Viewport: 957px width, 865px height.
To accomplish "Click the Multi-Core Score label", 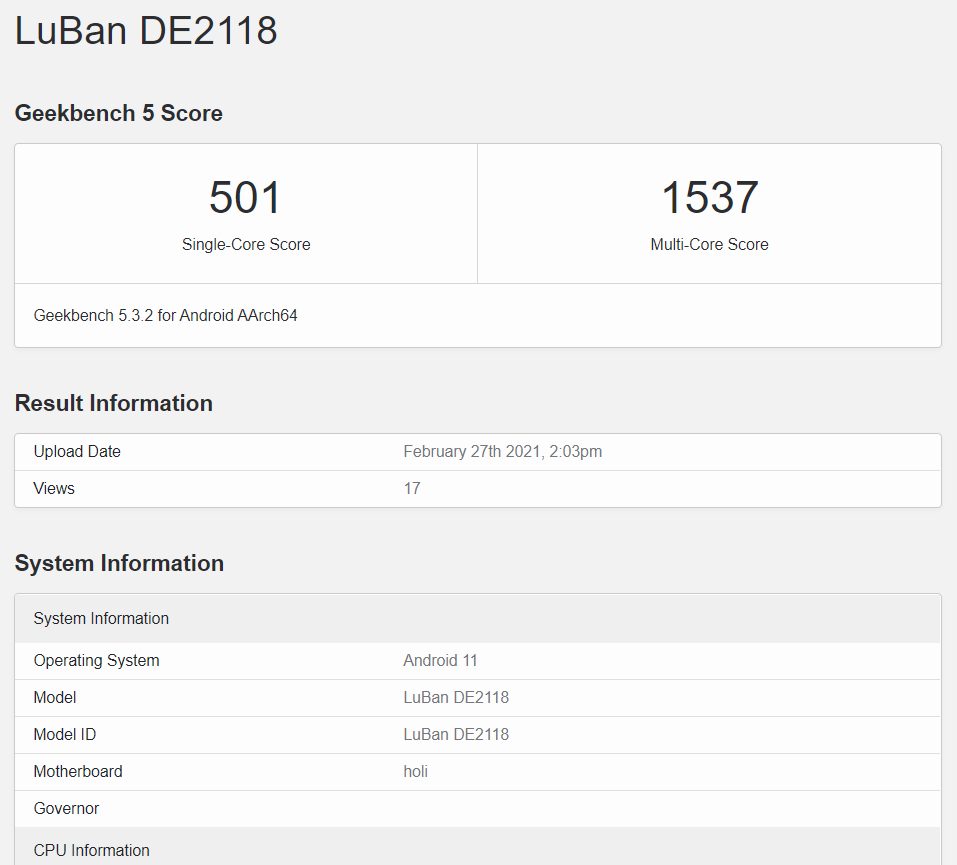I will tap(709, 244).
